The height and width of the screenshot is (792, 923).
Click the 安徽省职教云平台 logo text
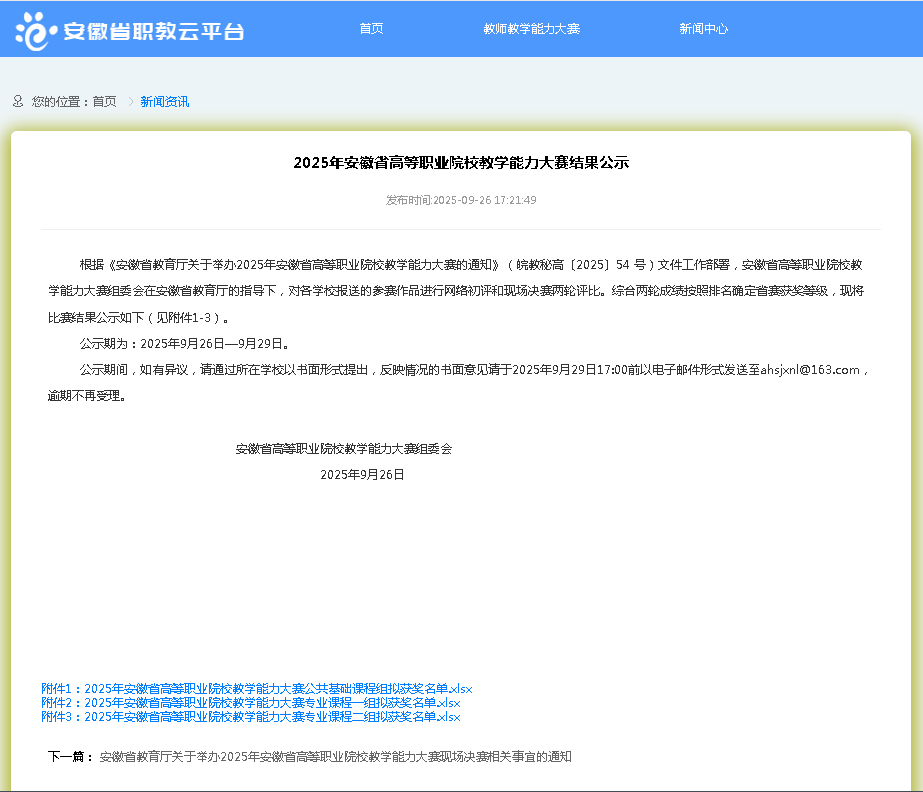click(153, 31)
